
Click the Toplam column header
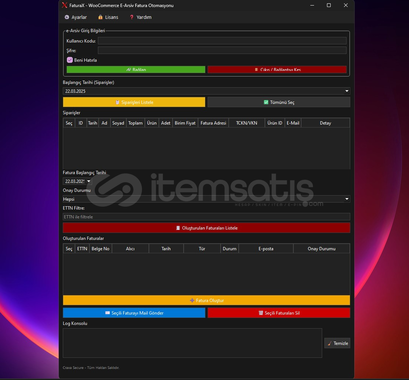135,123
